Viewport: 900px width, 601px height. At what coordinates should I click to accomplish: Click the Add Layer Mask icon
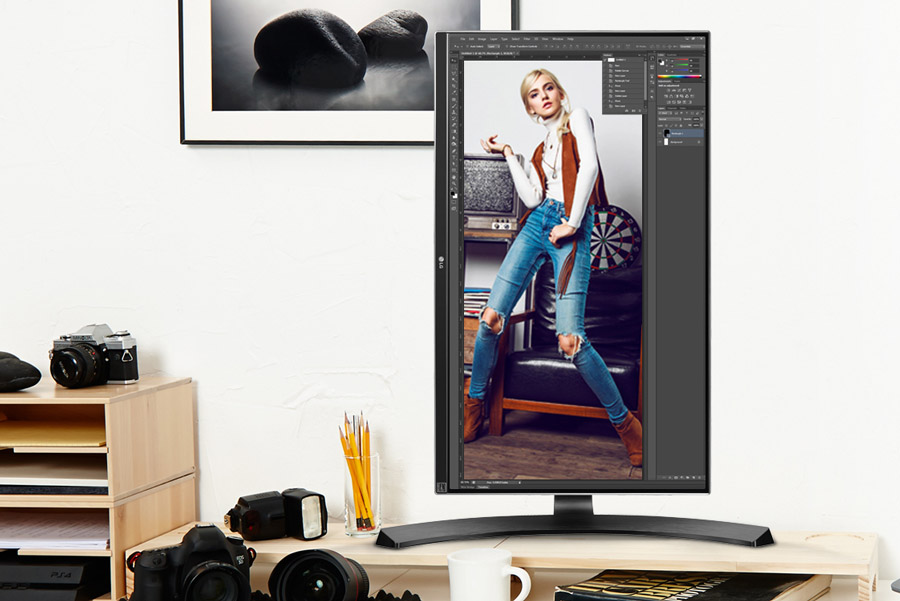tap(676, 477)
